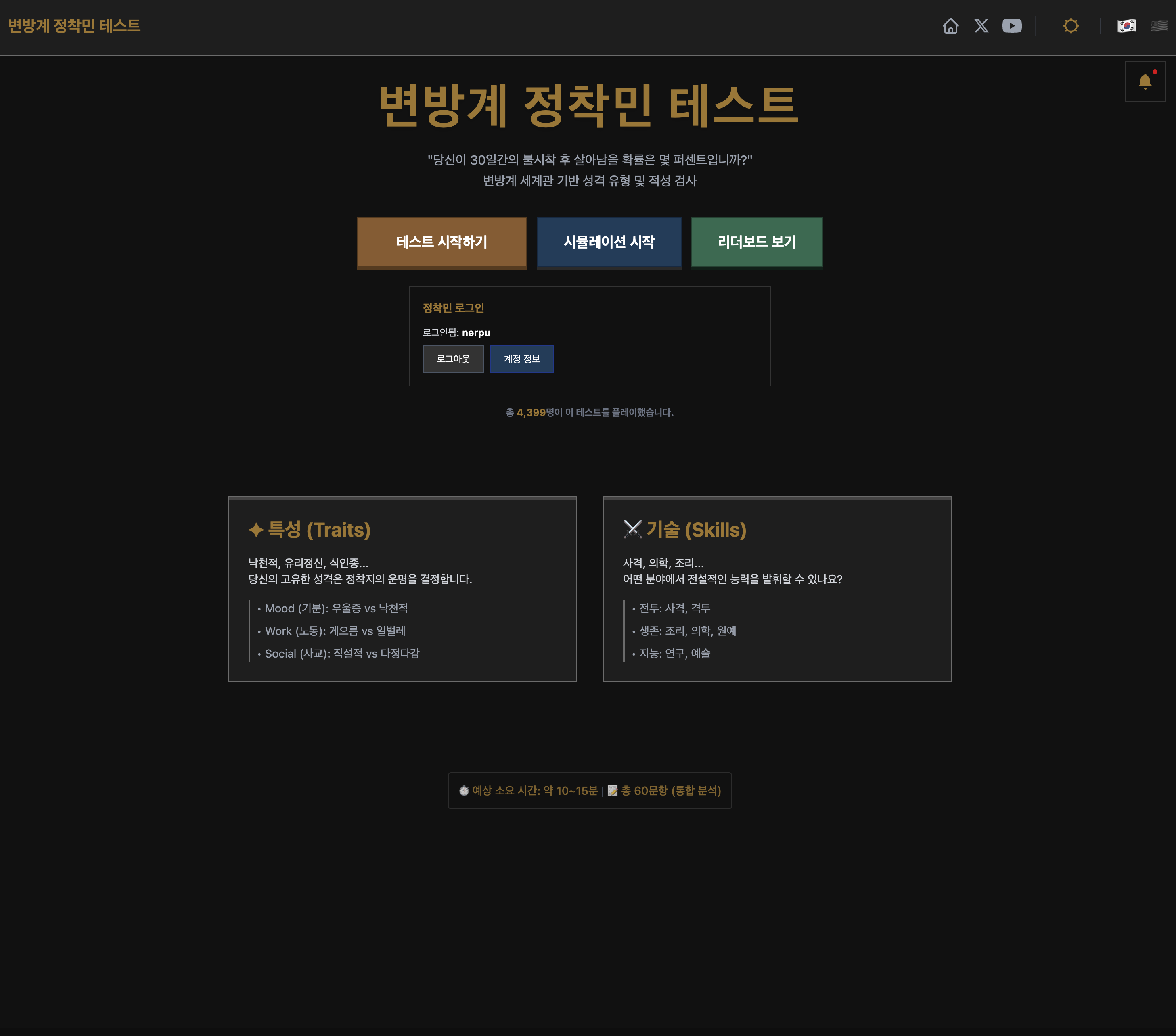Log out using the 로그아웃 button
1176x1036 pixels.
pos(453,359)
